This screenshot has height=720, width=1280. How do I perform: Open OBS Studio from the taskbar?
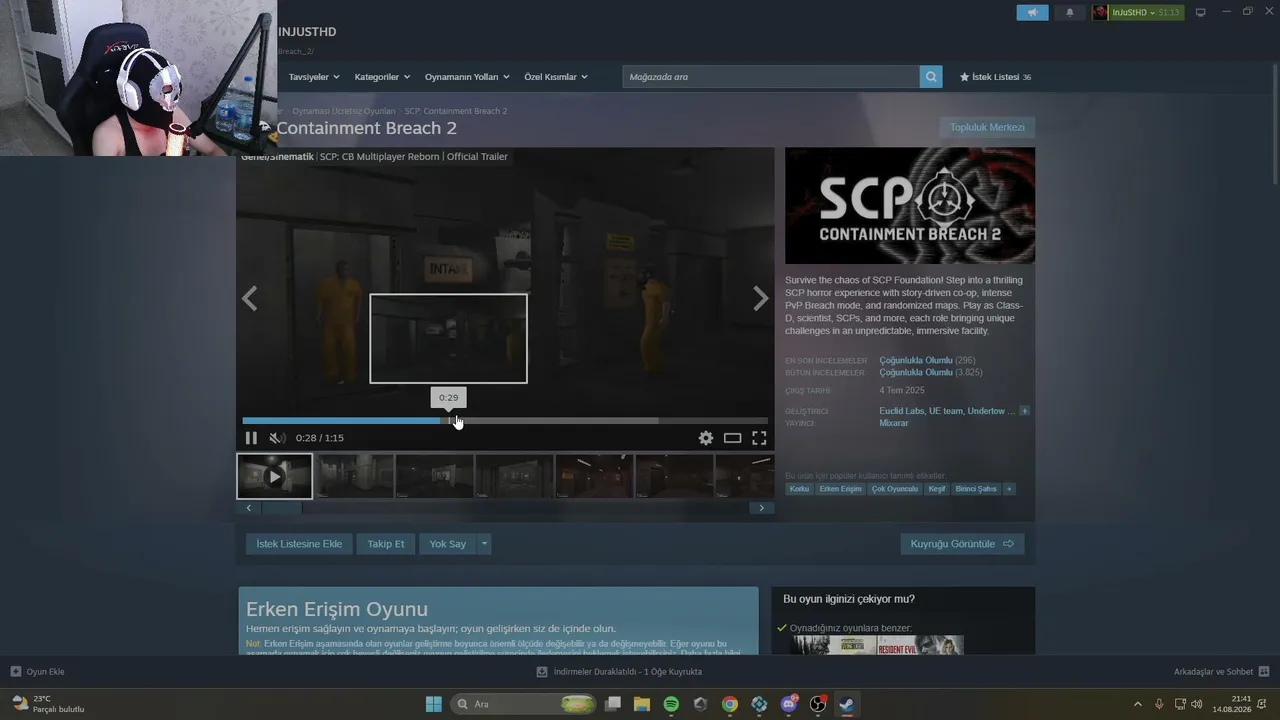[818, 704]
